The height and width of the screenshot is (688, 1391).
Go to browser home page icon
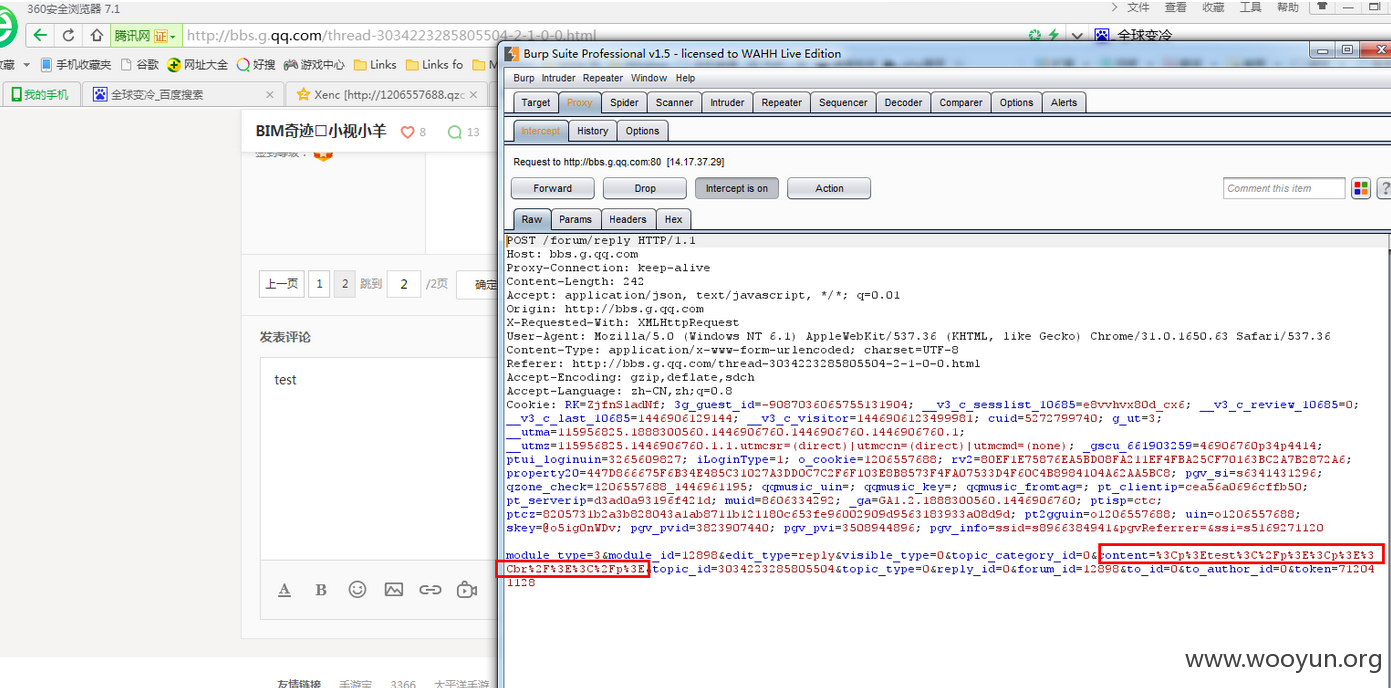(97, 35)
